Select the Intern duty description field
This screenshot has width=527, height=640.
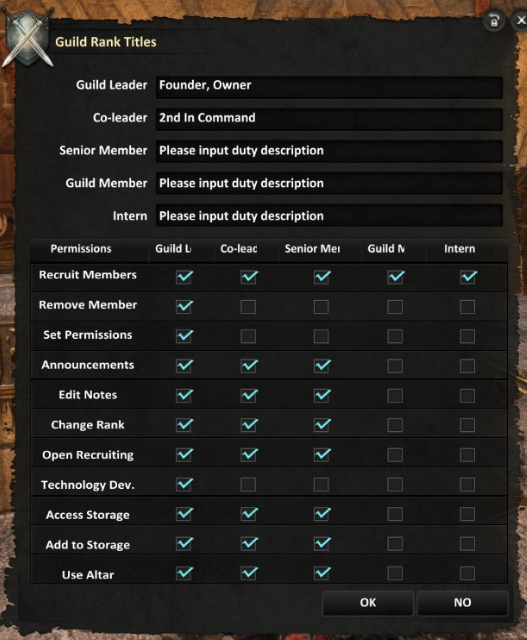point(329,215)
